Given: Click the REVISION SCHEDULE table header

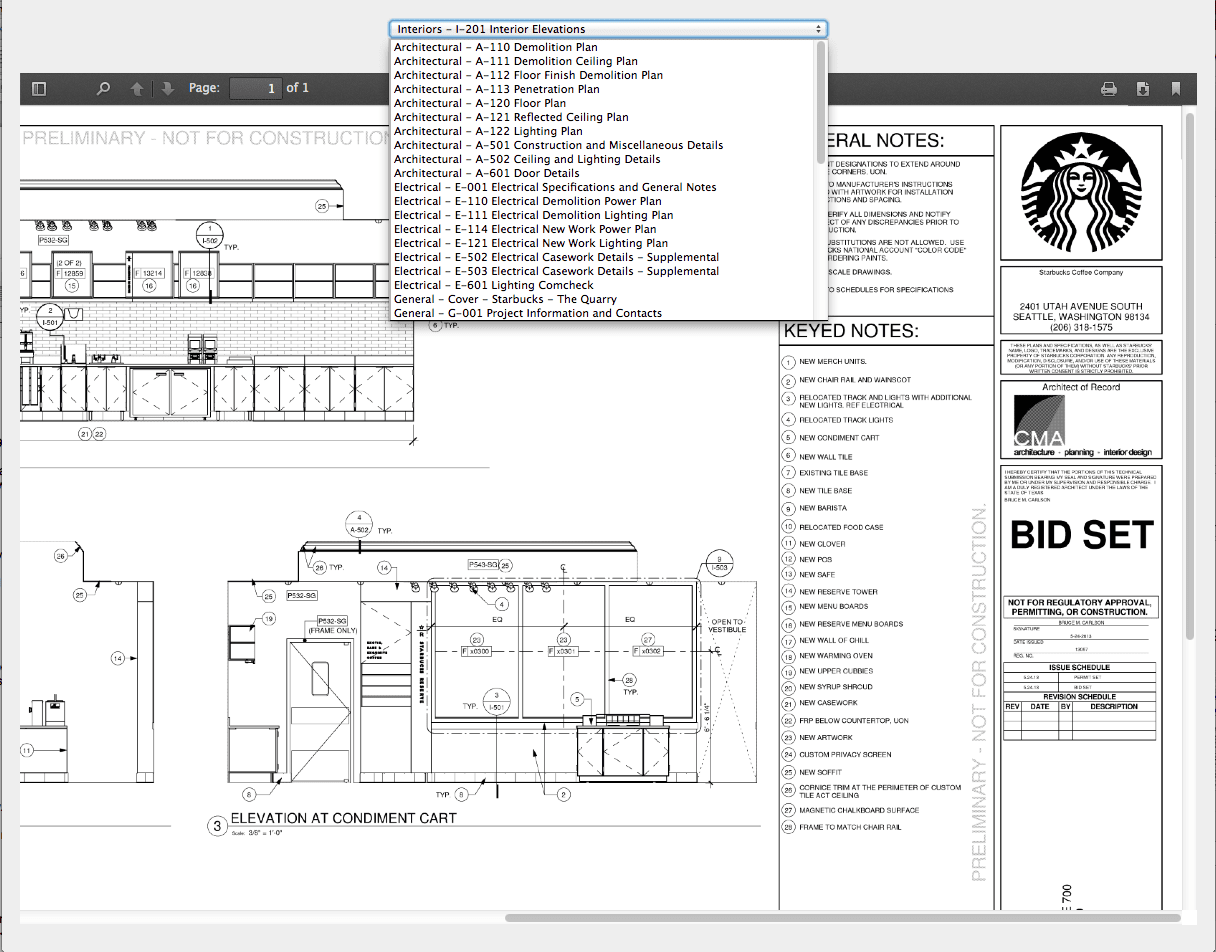Looking at the screenshot, I should coord(1079,697).
